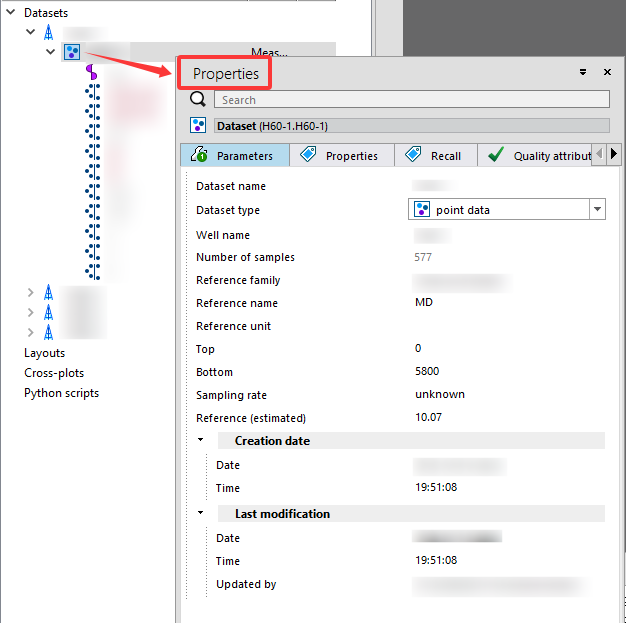Click the purple curve icon under the dataset
626x623 pixels.
[x=92, y=72]
